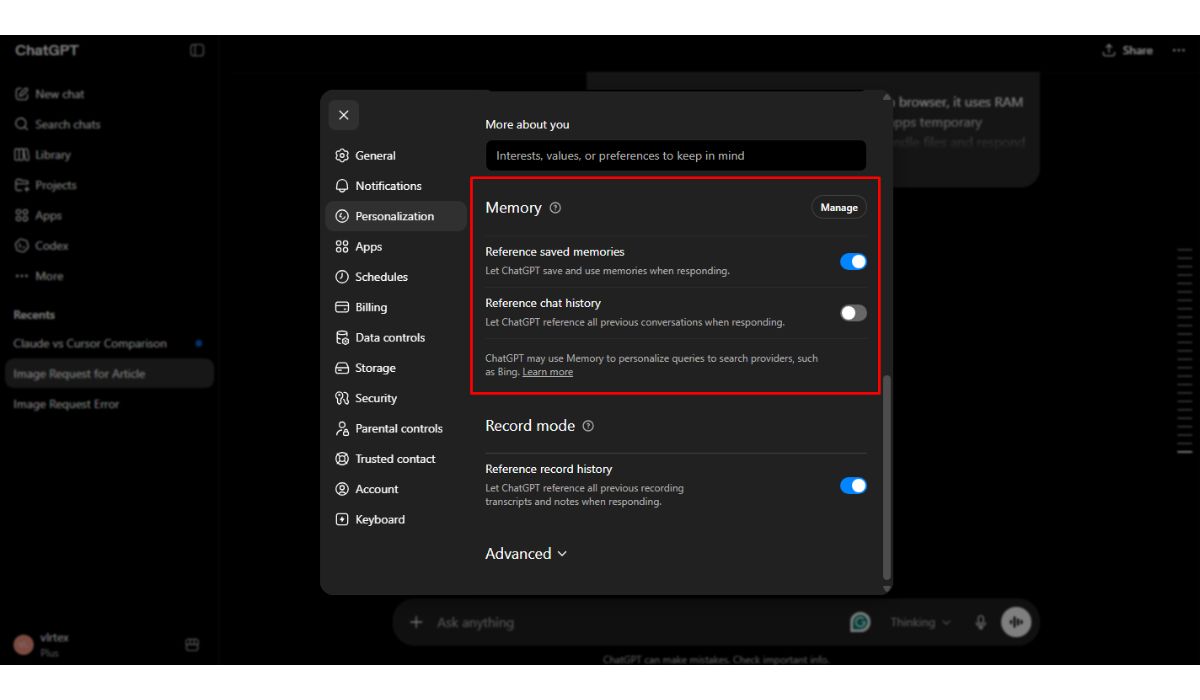Click the Memory info help icon
Viewport: 1200px width, 700px height.
point(555,208)
